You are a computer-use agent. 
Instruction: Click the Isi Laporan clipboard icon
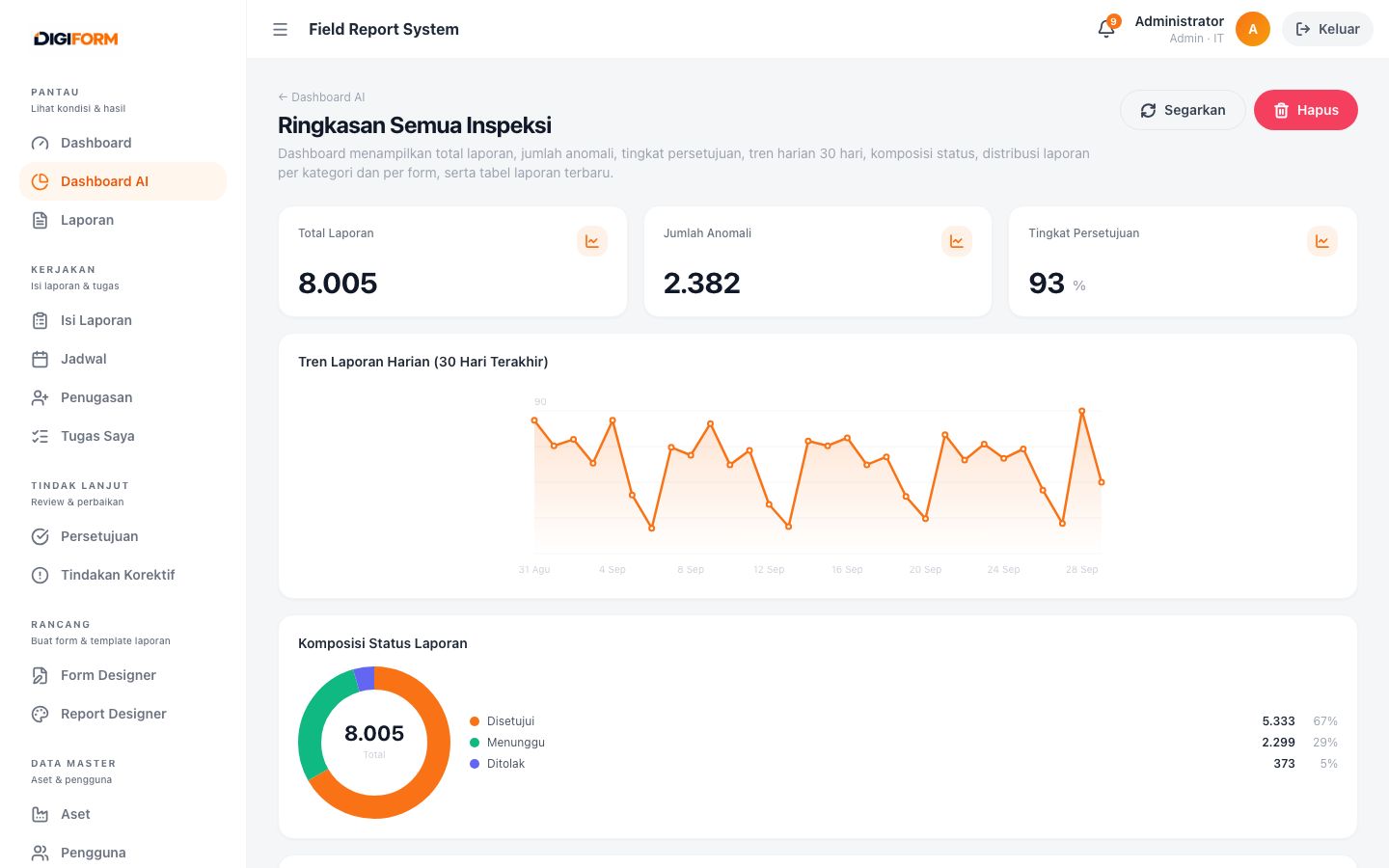(40, 320)
